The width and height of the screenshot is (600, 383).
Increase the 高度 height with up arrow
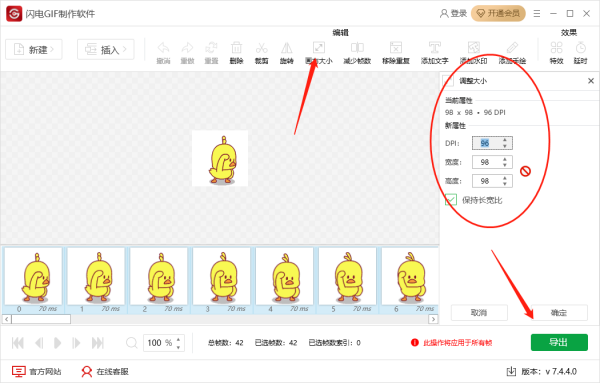click(505, 178)
